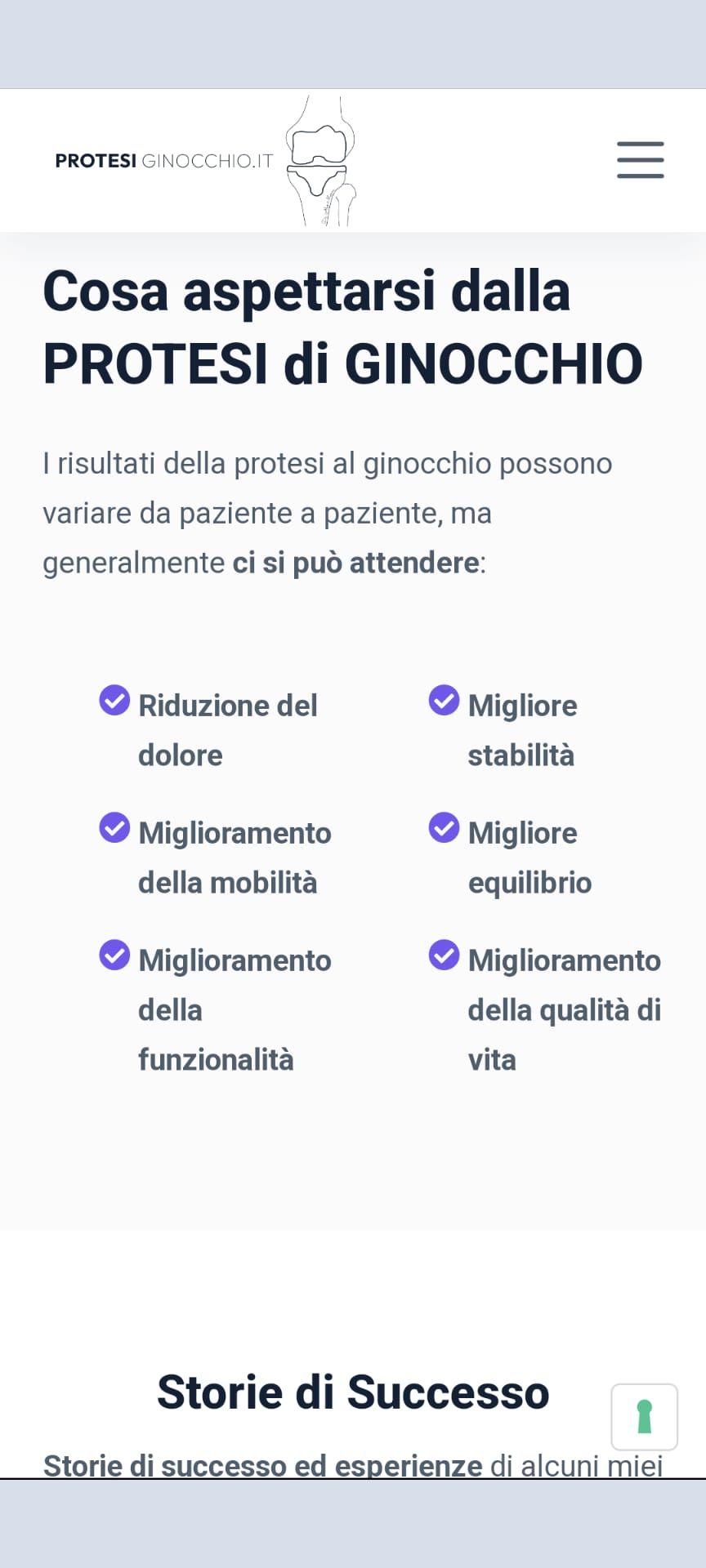Click the Miglioramento della funzionalità text
The height and width of the screenshot is (1568, 706).
tap(234, 1009)
